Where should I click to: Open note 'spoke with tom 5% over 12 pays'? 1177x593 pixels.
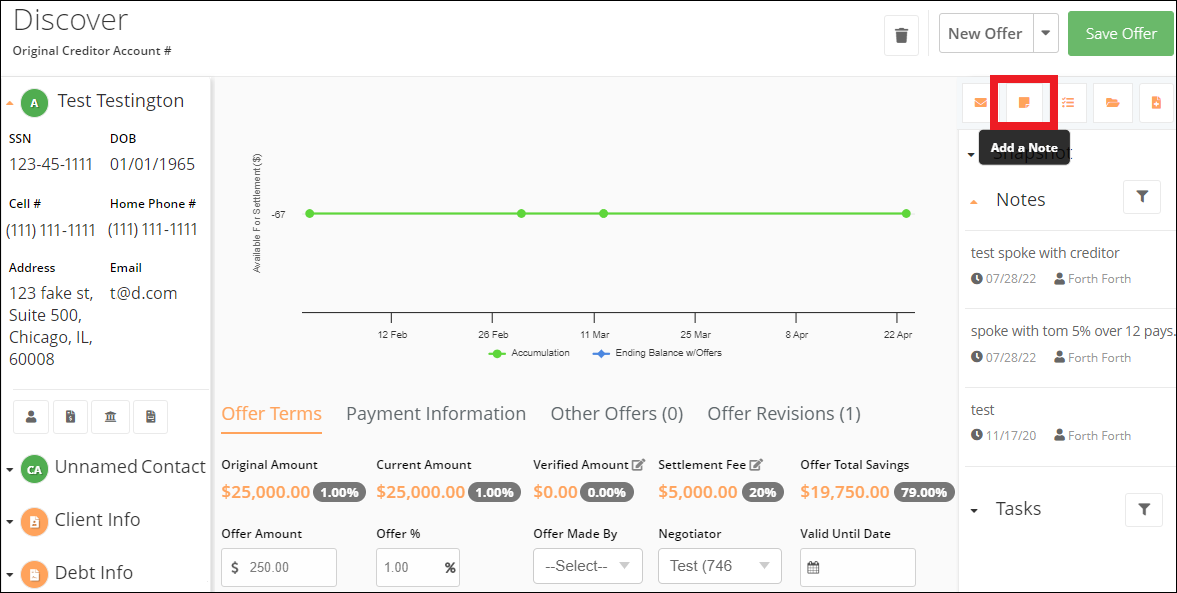tap(1072, 331)
